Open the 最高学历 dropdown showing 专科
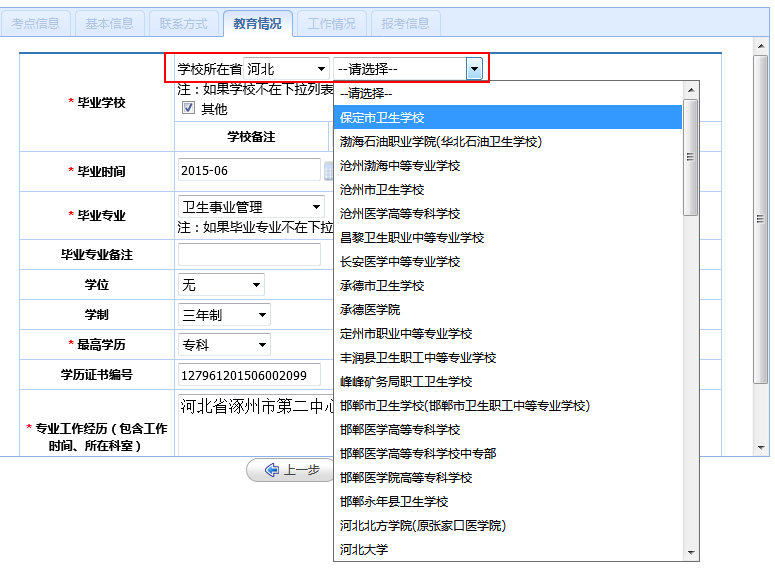 pyautogui.click(x=224, y=345)
